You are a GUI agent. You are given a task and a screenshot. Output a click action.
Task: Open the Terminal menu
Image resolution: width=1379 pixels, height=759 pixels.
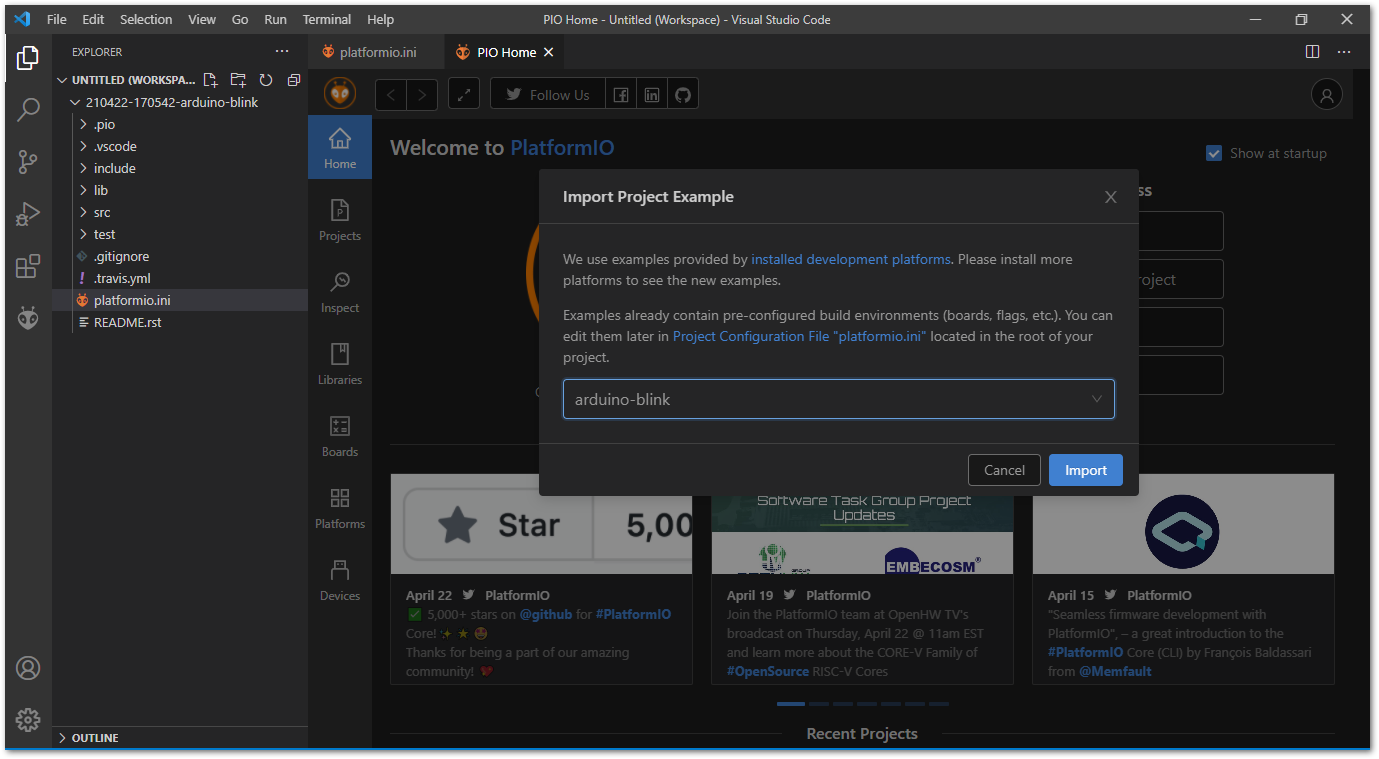[327, 19]
